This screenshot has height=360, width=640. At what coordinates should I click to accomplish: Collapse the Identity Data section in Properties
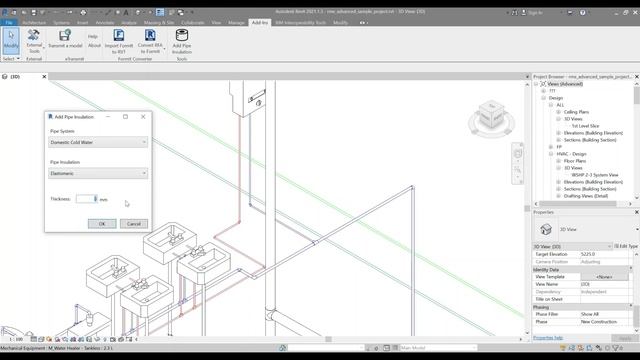click(631, 269)
